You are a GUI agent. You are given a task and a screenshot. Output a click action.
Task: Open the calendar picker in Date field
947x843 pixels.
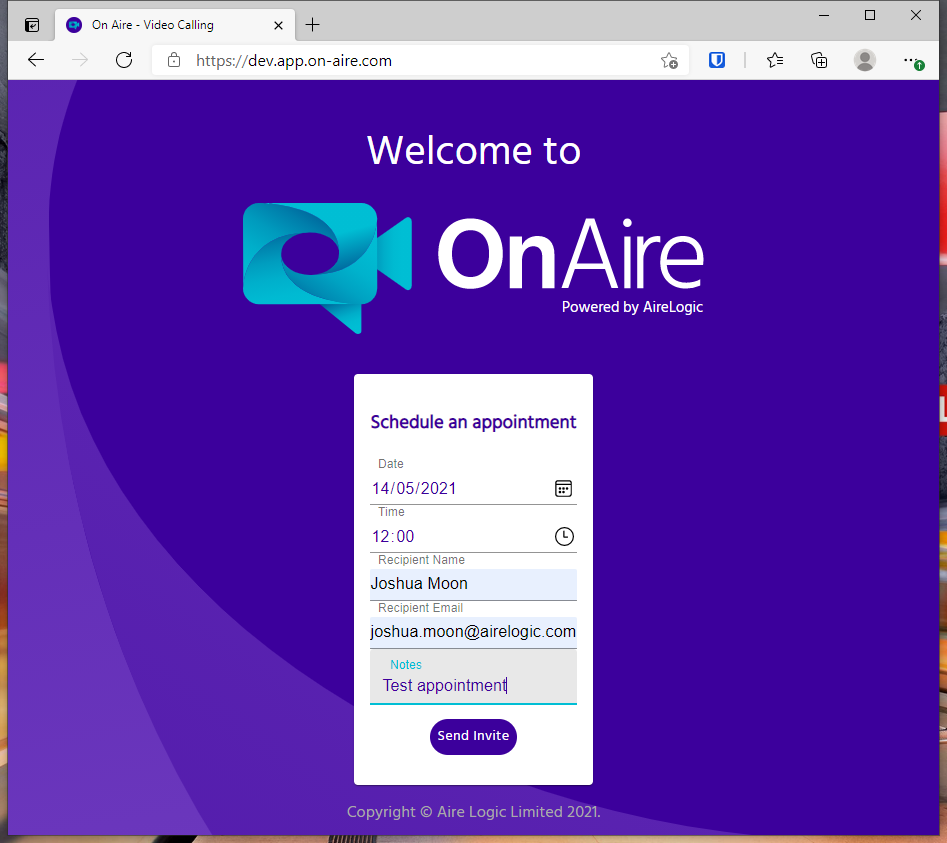pyautogui.click(x=563, y=488)
